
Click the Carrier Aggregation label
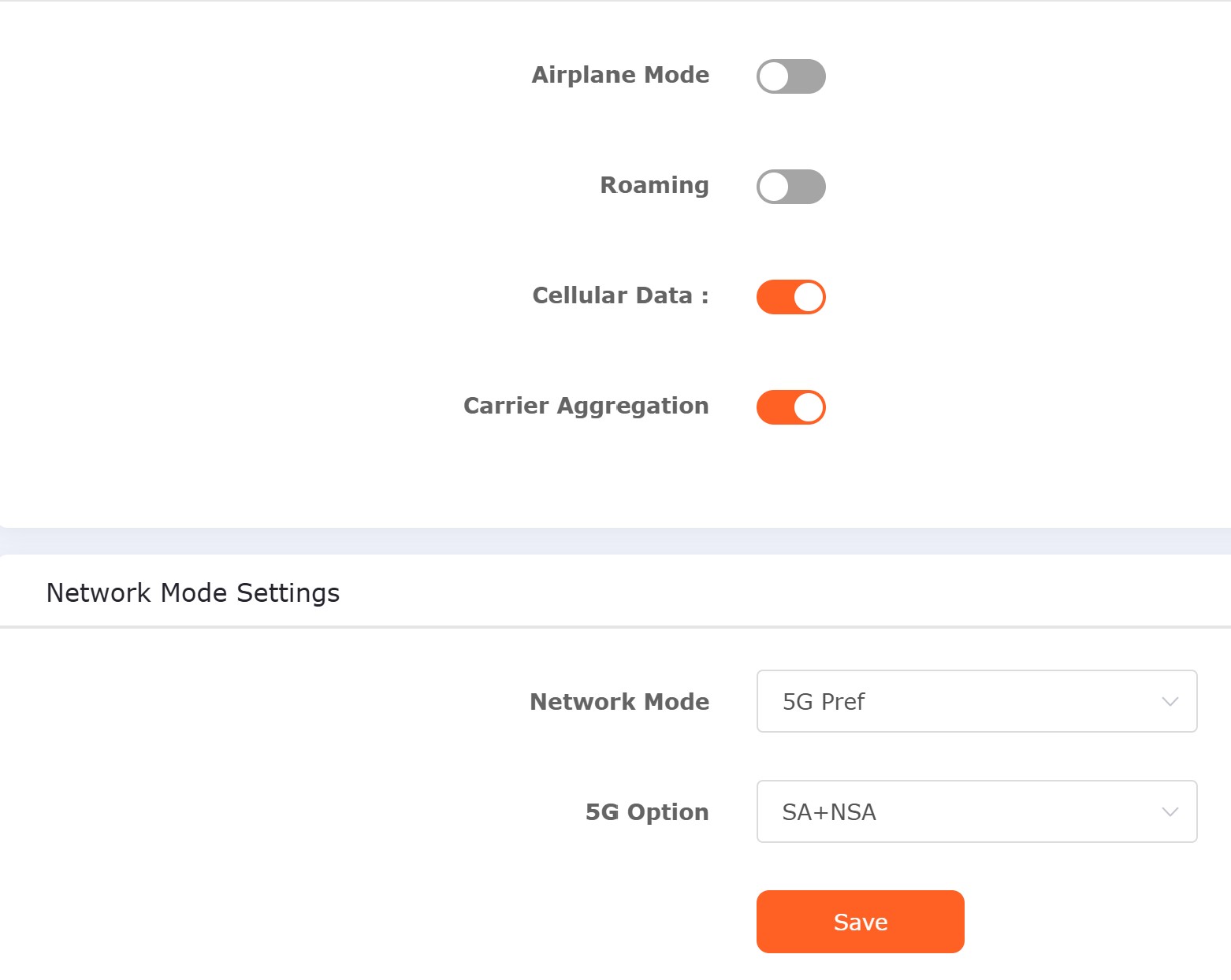[586, 406]
